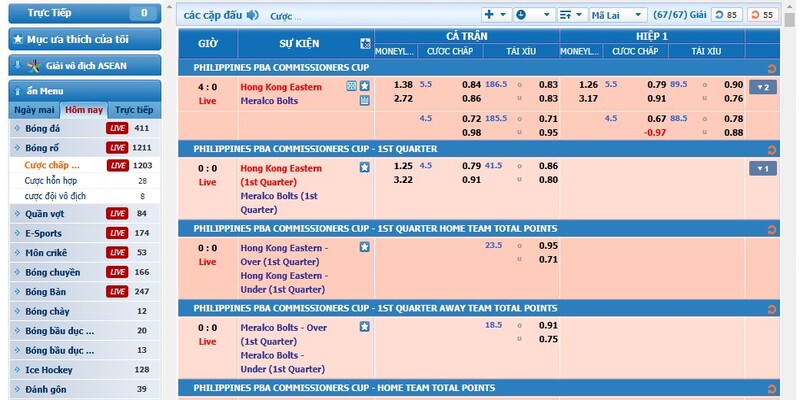Open the scoreboard icon beside Meralco Bolts

[x=364, y=101]
